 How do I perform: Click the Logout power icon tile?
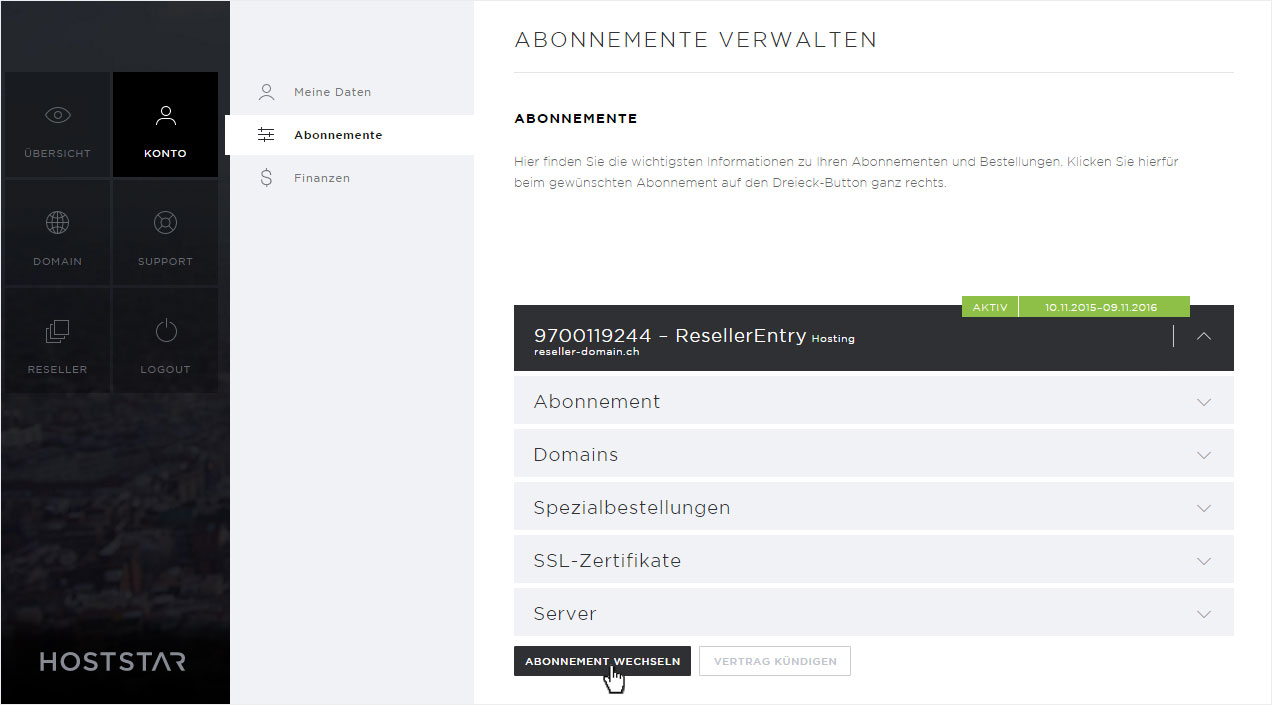pyautogui.click(x=165, y=341)
